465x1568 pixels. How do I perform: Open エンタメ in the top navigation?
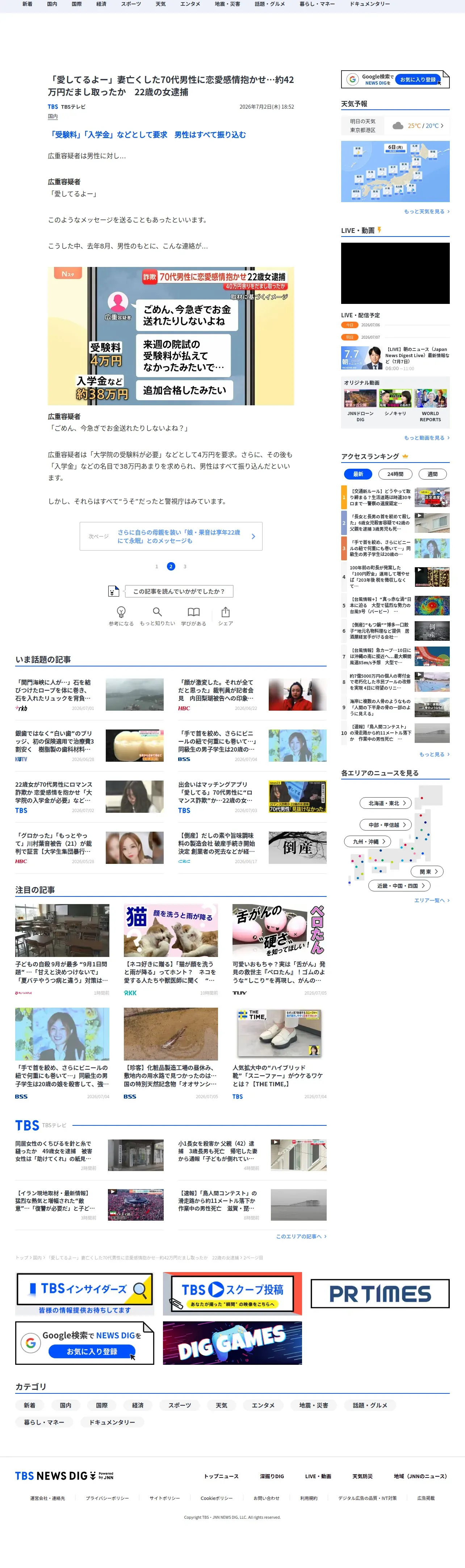coord(190,4)
